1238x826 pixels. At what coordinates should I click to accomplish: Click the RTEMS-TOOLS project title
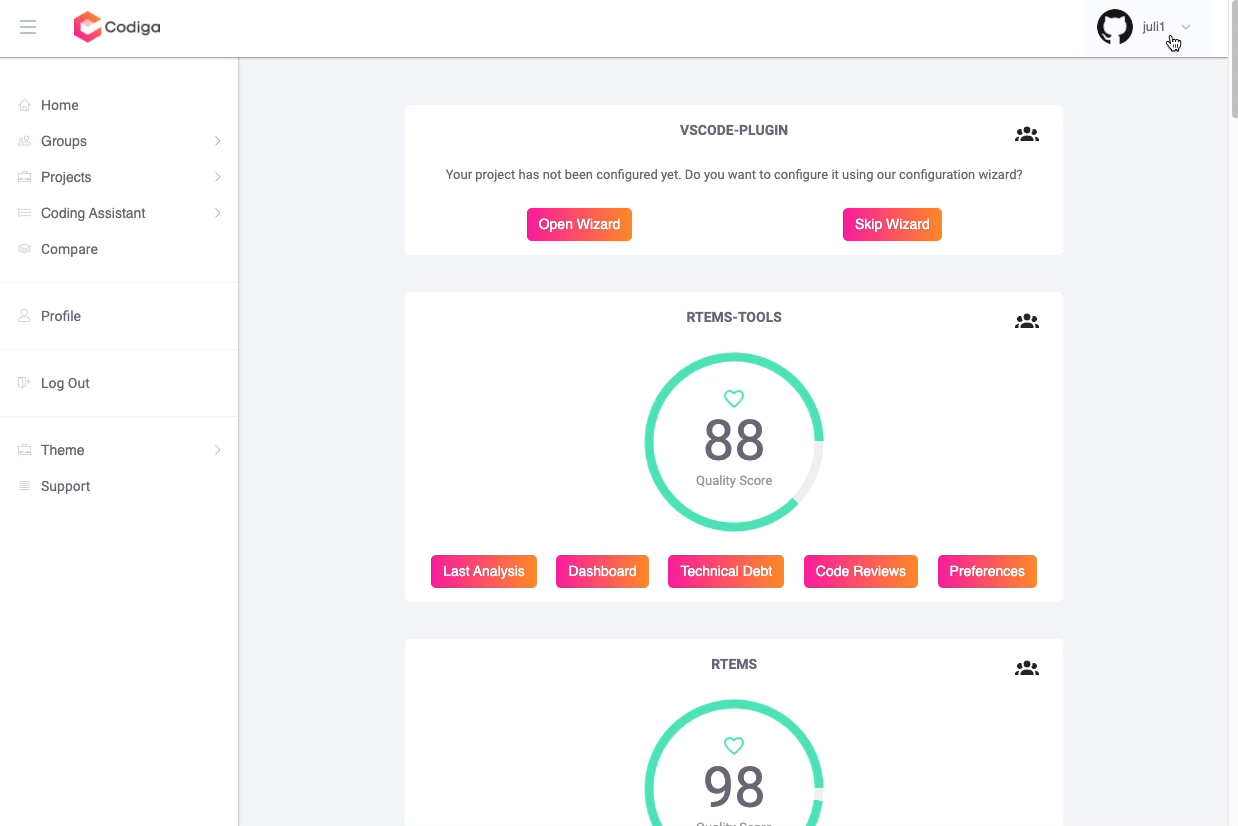point(734,317)
